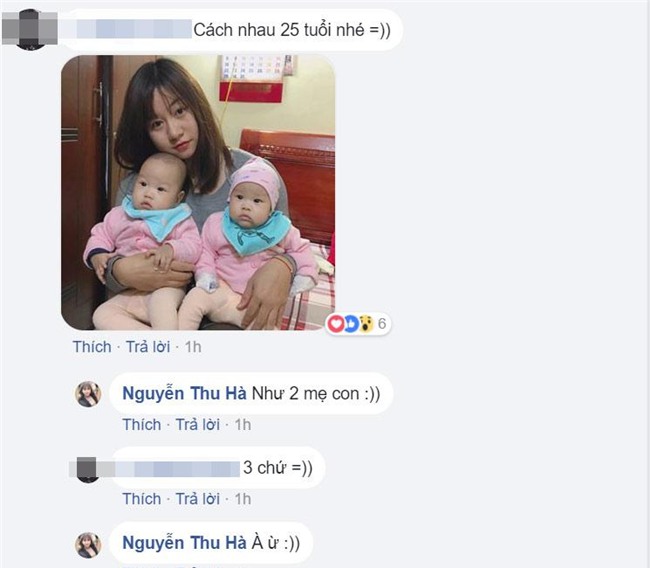Like the 'Như 2 mẹ con' reply with Thích
The width and height of the screenshot is (650, 568).
(142, 425)
